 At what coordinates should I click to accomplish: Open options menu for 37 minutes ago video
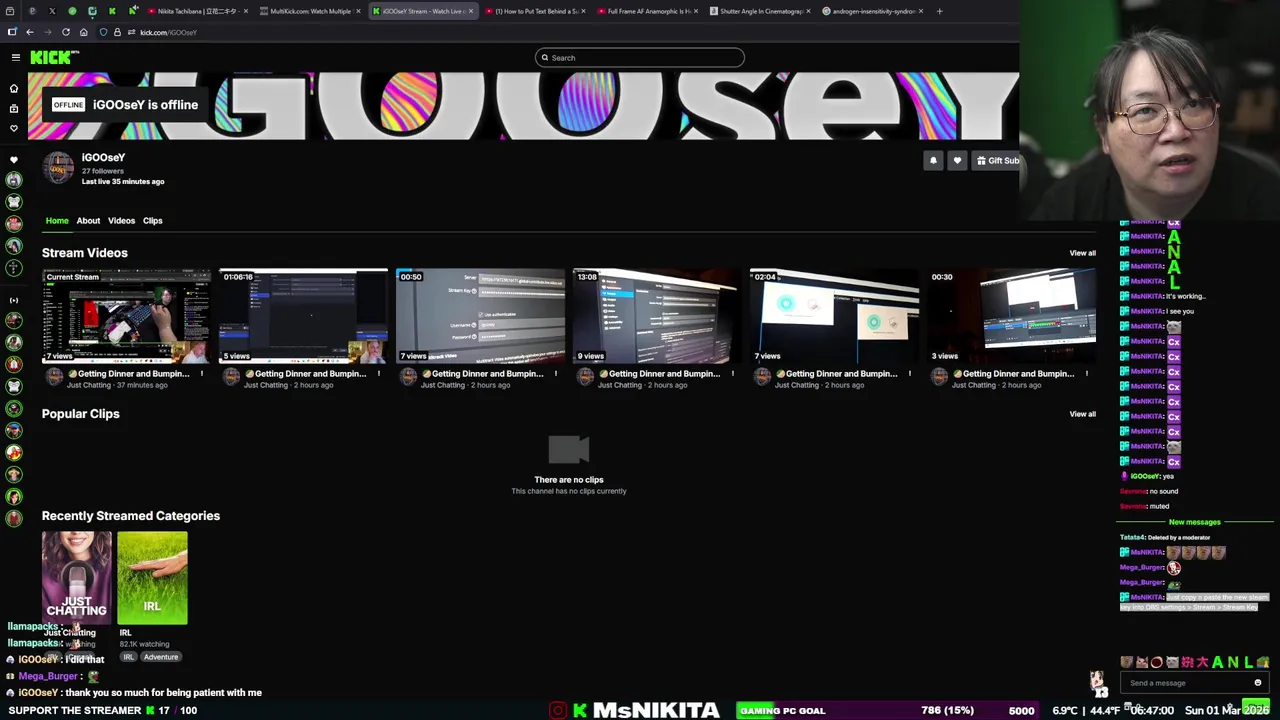202,374
